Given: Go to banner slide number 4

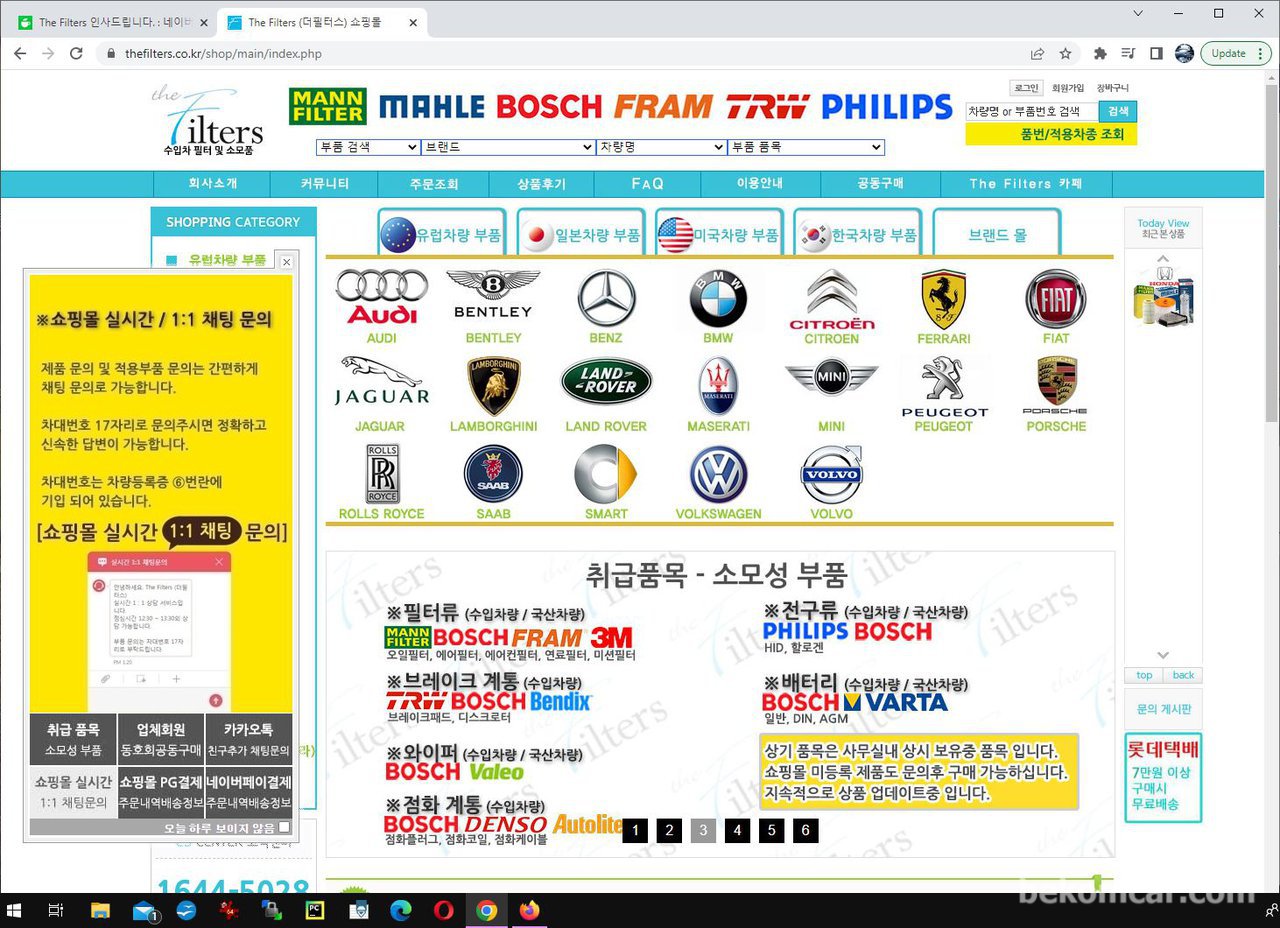Looking at the screenshot, I should tap(737, 830).
